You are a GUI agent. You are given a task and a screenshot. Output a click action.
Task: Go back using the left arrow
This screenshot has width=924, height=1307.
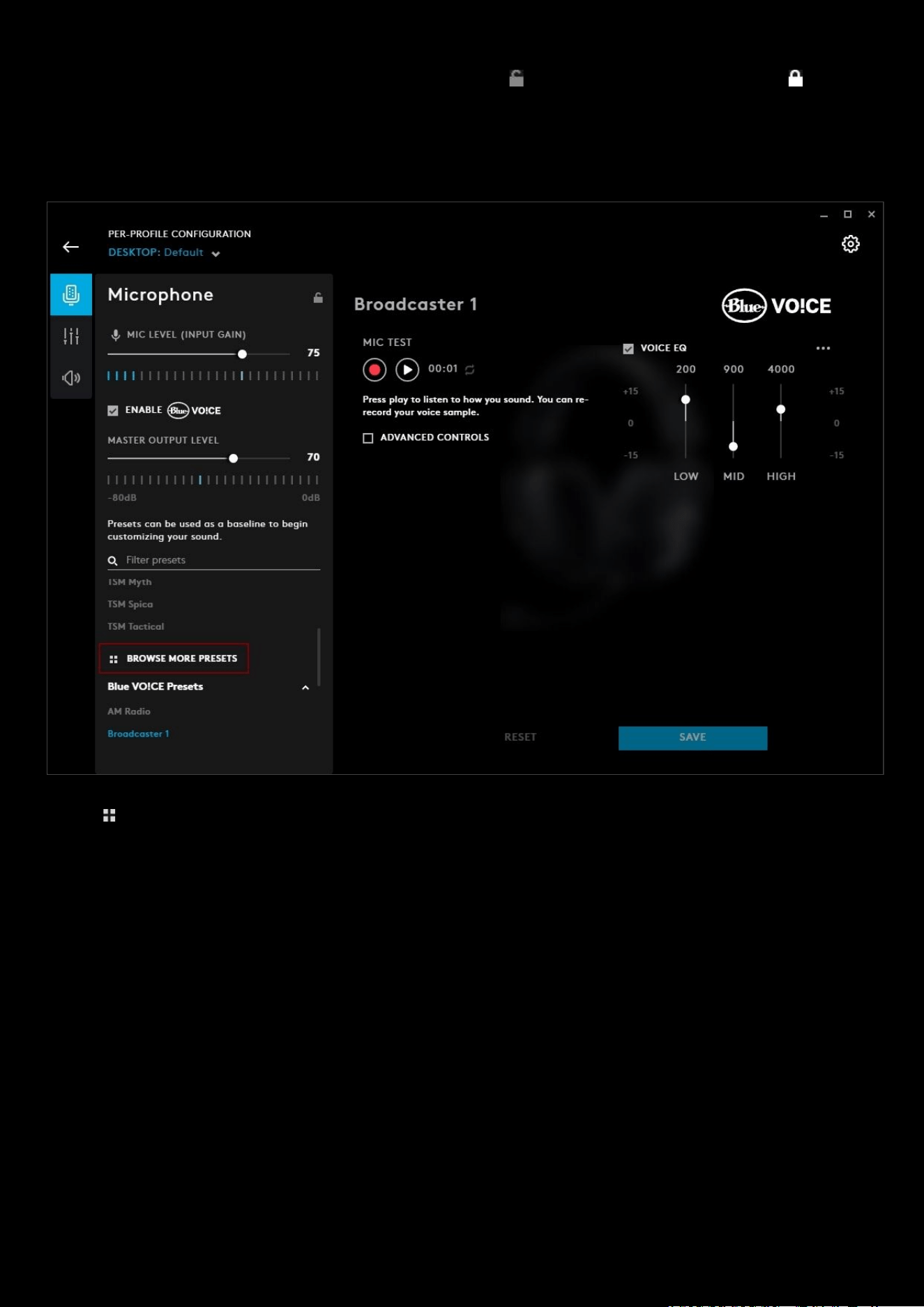pyautogui.click(x=70, y=247)
